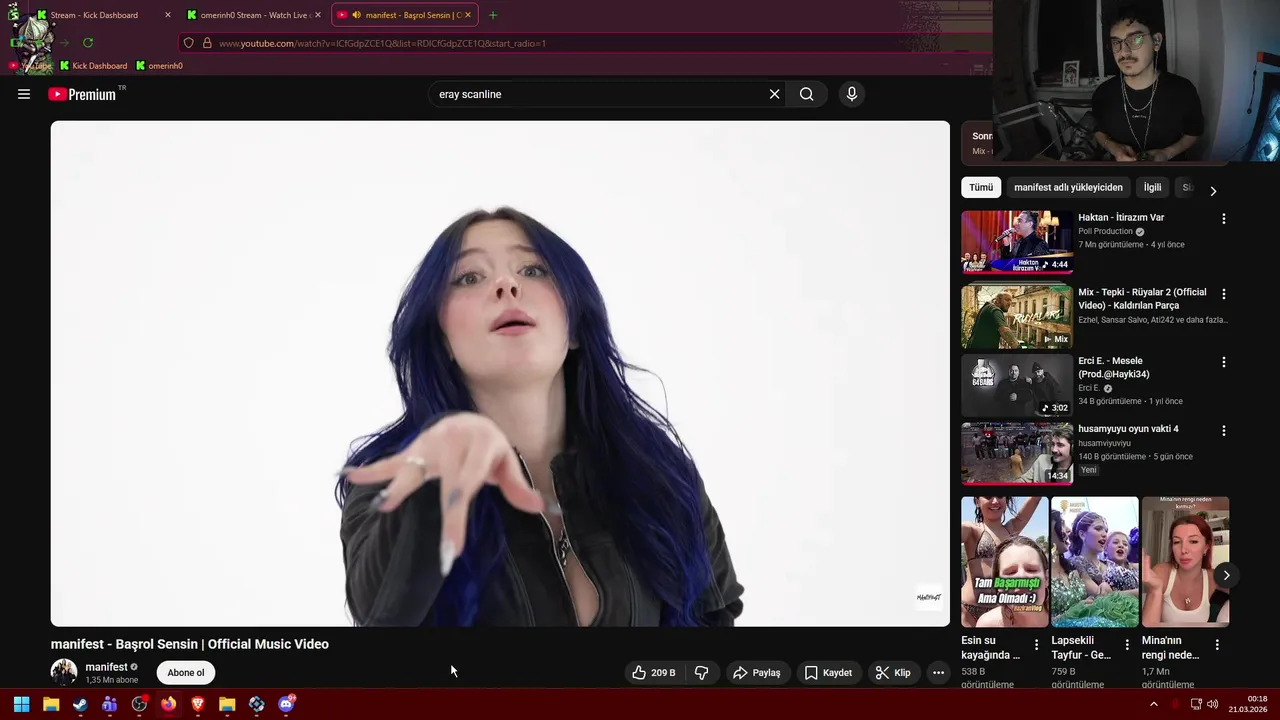The width and height of the screenshot is (1280, 720).
Task: Open Mina'nın rengi neden short thumbnail
Action: pos(1185,562)
